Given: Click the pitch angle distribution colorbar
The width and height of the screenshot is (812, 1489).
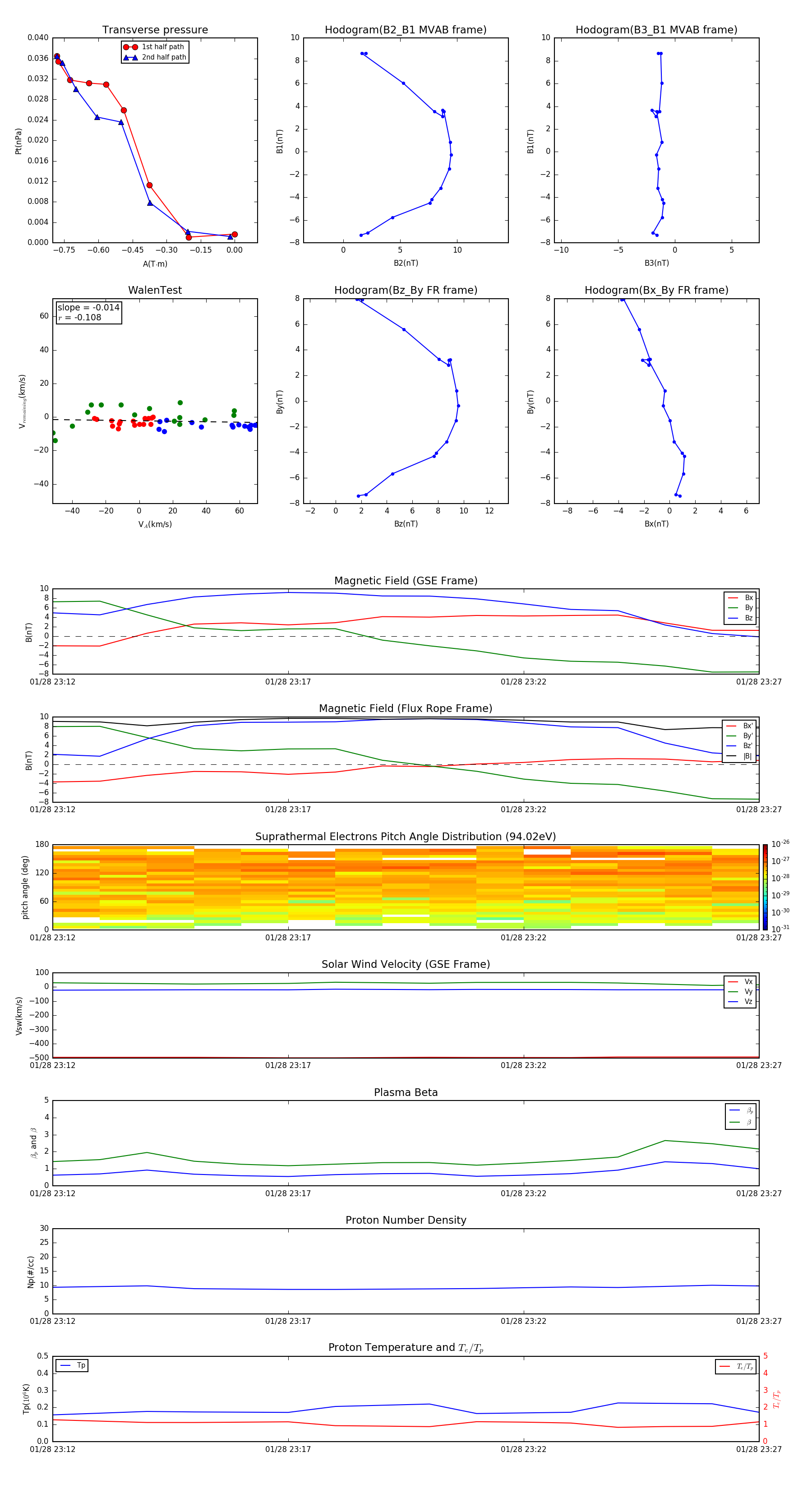Looking at the screenshot, I should pos(765,887).
